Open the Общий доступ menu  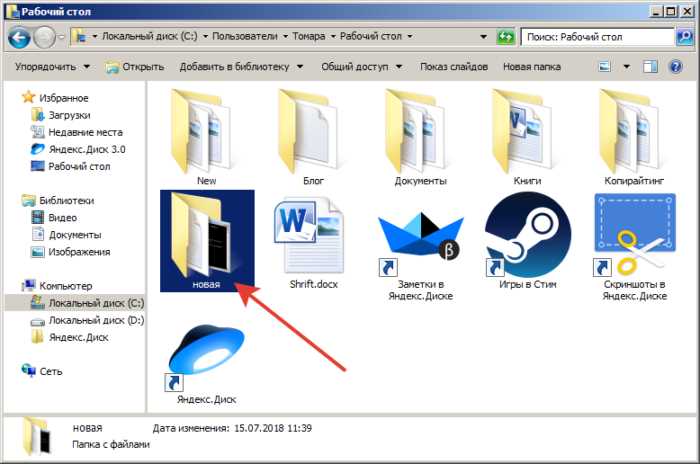click(x=362, y=67)
